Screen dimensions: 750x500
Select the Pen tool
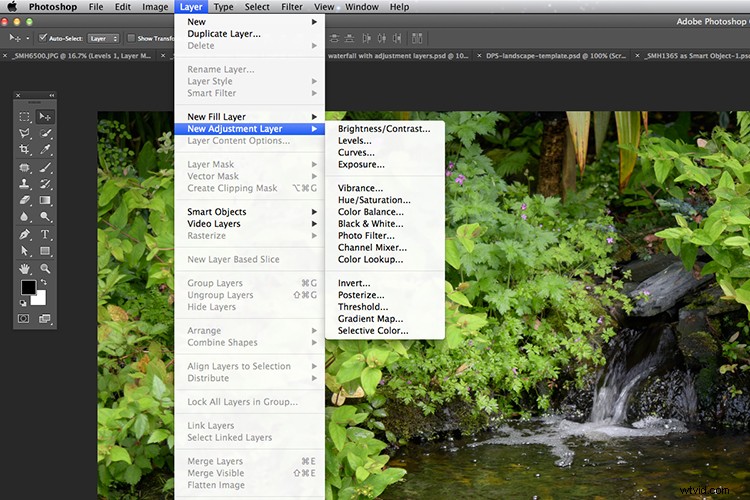tap(24, 234)
